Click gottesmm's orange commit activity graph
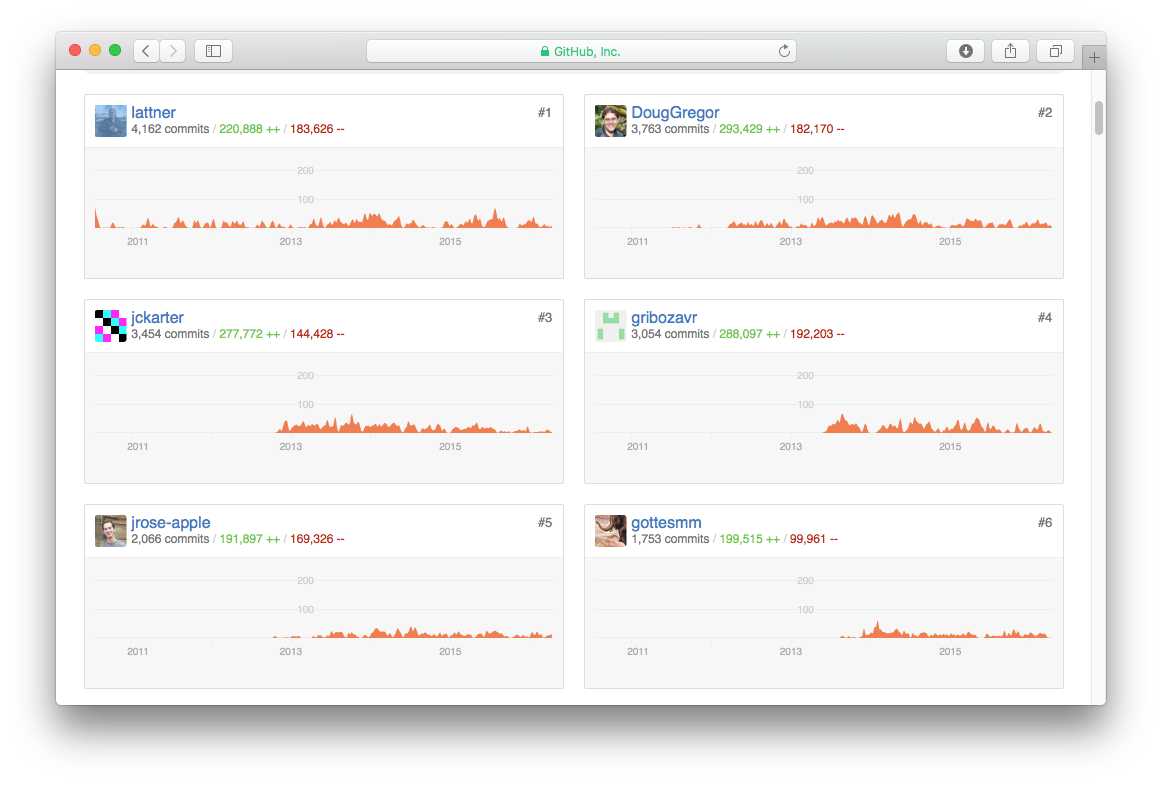 946,630
